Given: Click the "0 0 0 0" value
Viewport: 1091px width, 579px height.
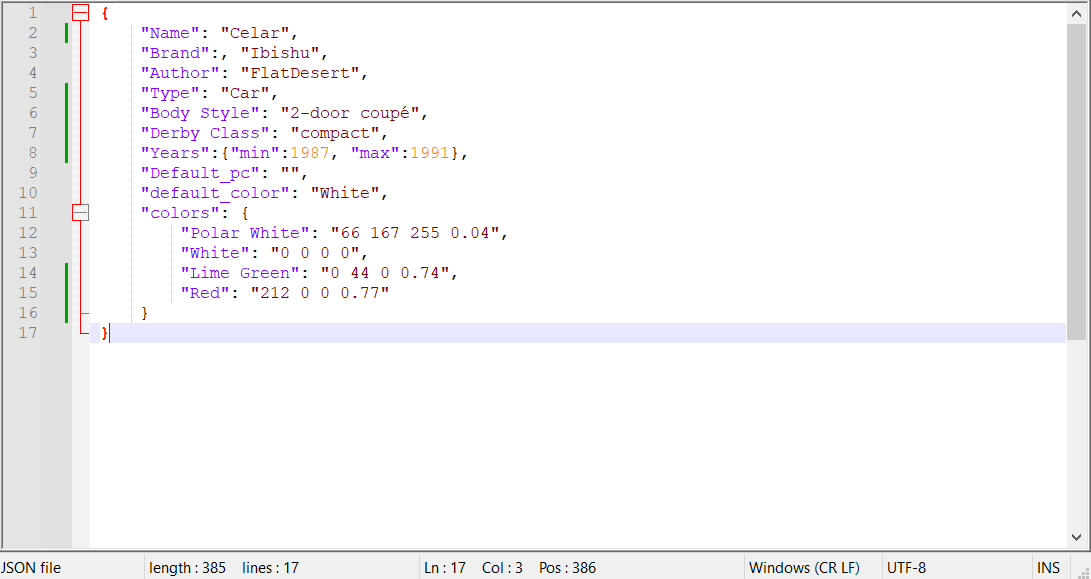Looking at the screenshot, I should click(x=315, y=253).
